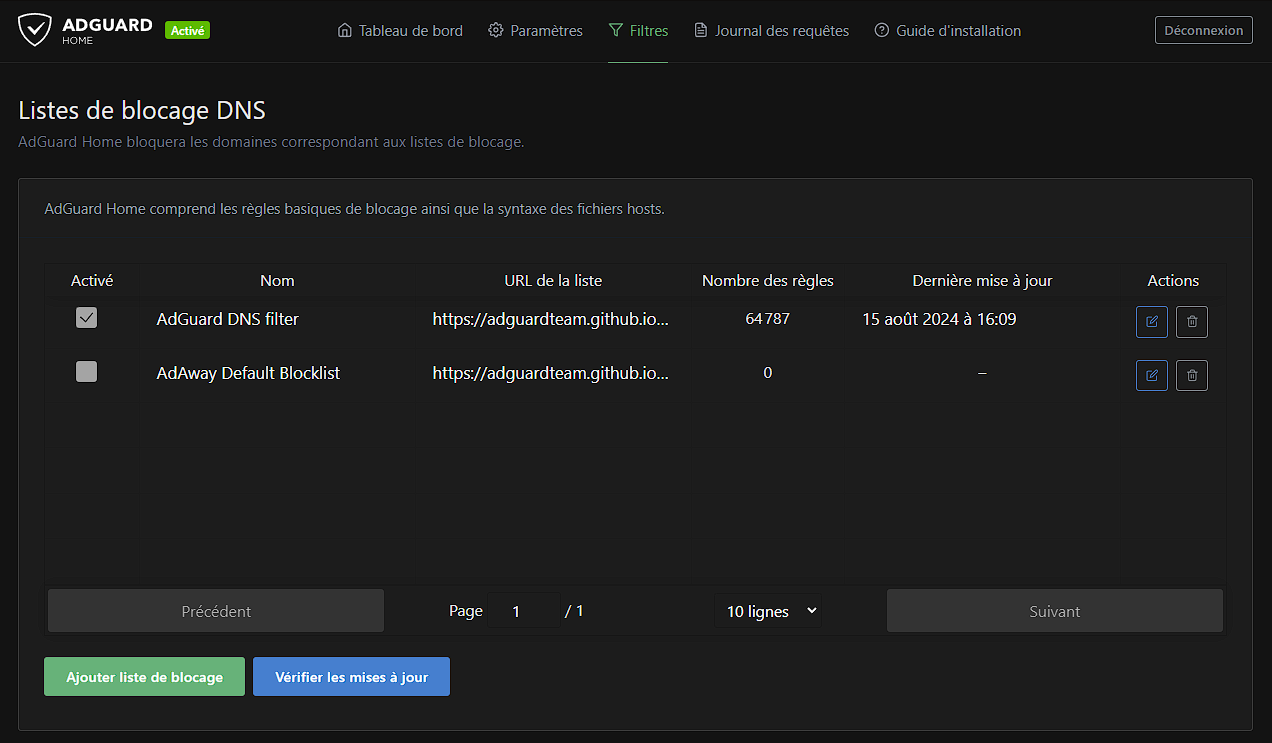
Task: Click the Précédent pagination button
Action: [x=216, y=611]
